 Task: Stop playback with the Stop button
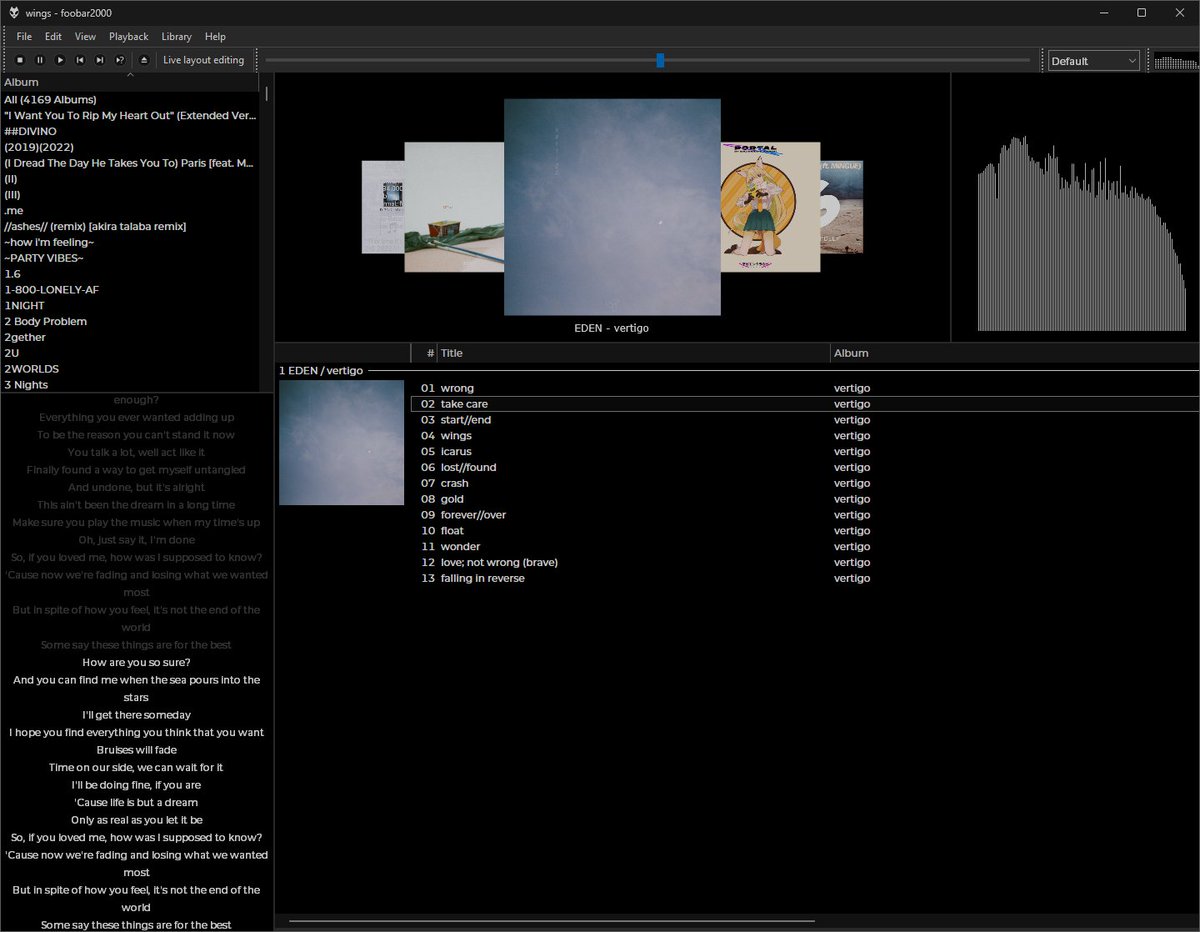coord(20,60)
